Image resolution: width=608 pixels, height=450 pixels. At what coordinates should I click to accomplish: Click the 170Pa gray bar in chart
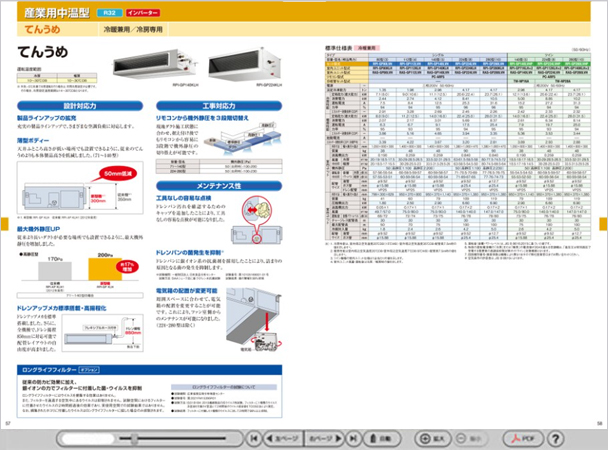coord(55,271)
